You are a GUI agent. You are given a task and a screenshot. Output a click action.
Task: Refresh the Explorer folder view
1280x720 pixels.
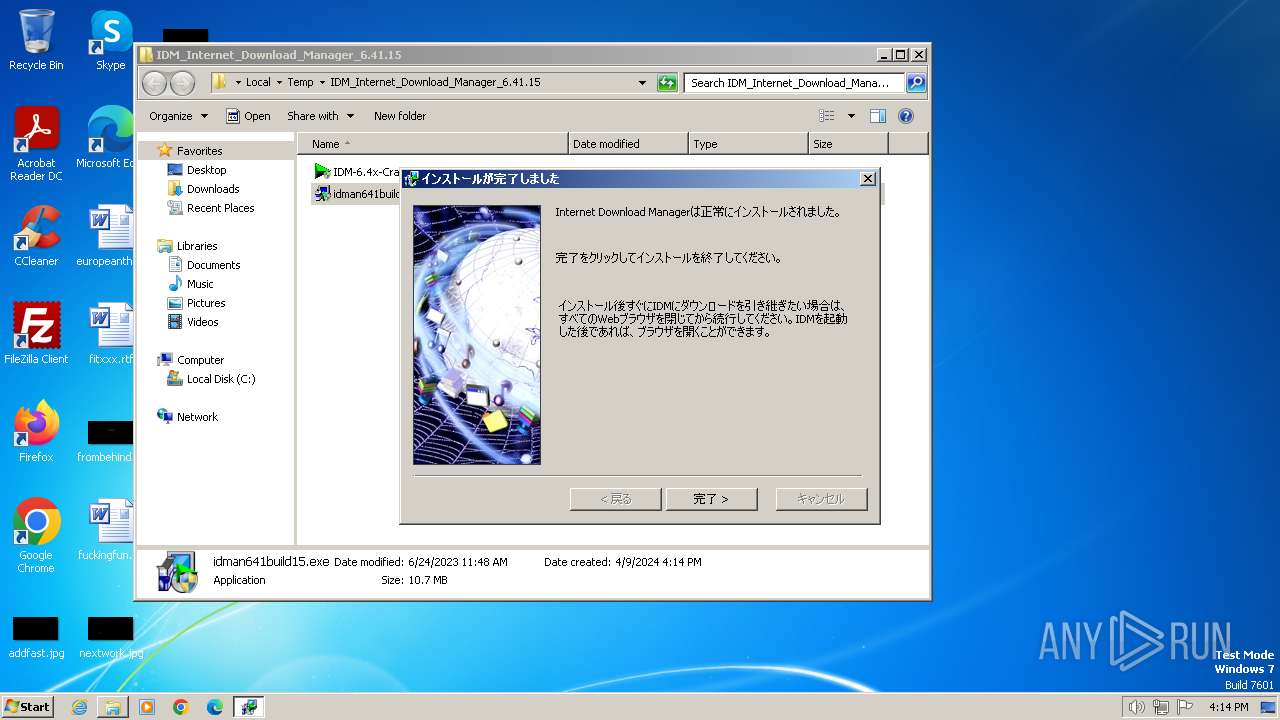coord(667,83)
